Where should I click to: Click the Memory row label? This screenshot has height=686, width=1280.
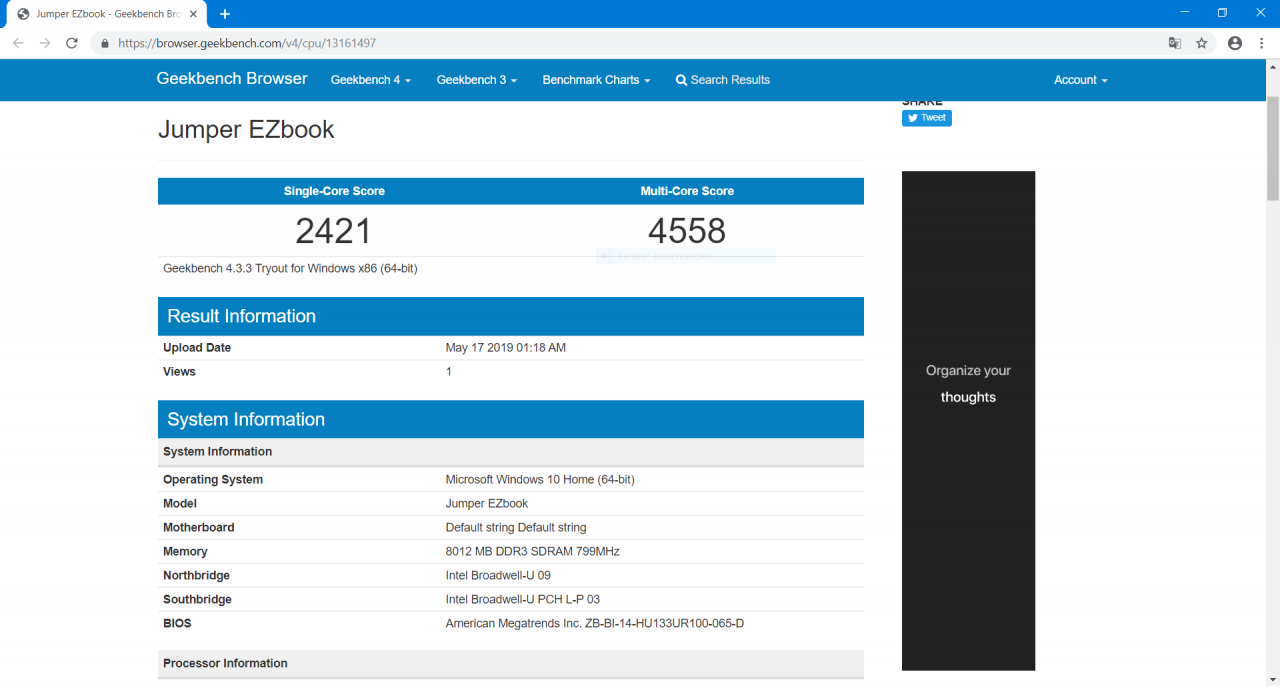pos(185,552)
